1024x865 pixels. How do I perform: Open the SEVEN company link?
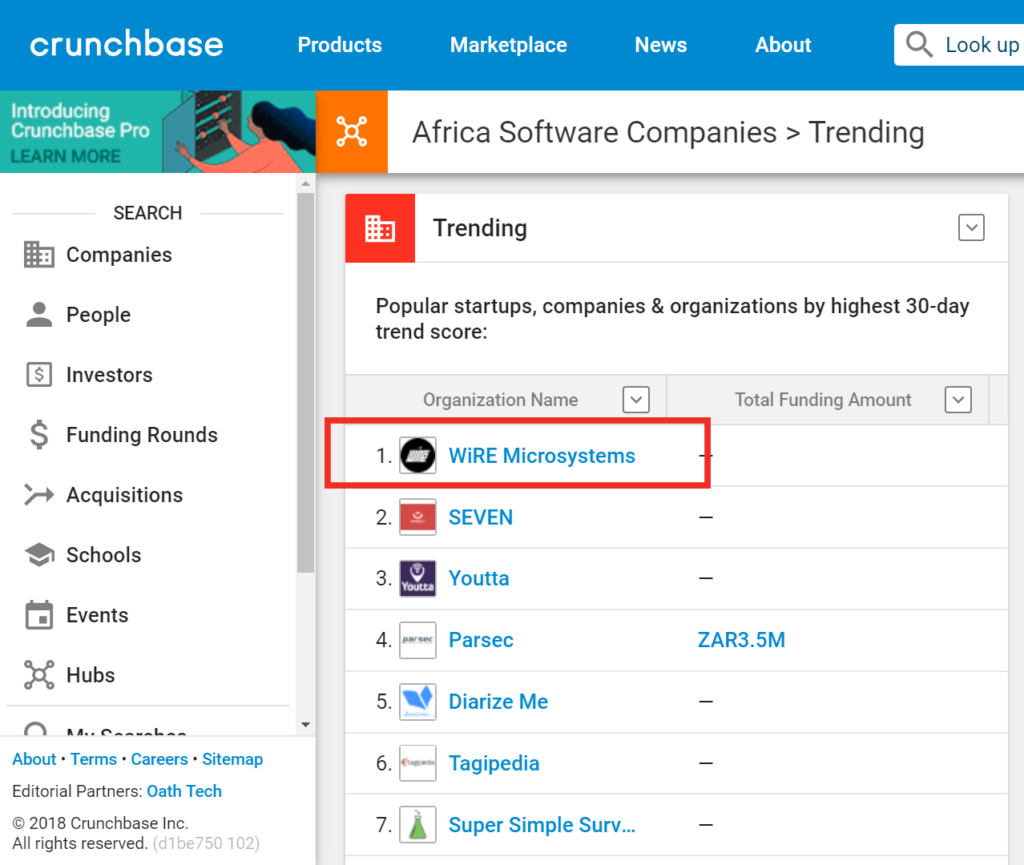tap(481, 517)
